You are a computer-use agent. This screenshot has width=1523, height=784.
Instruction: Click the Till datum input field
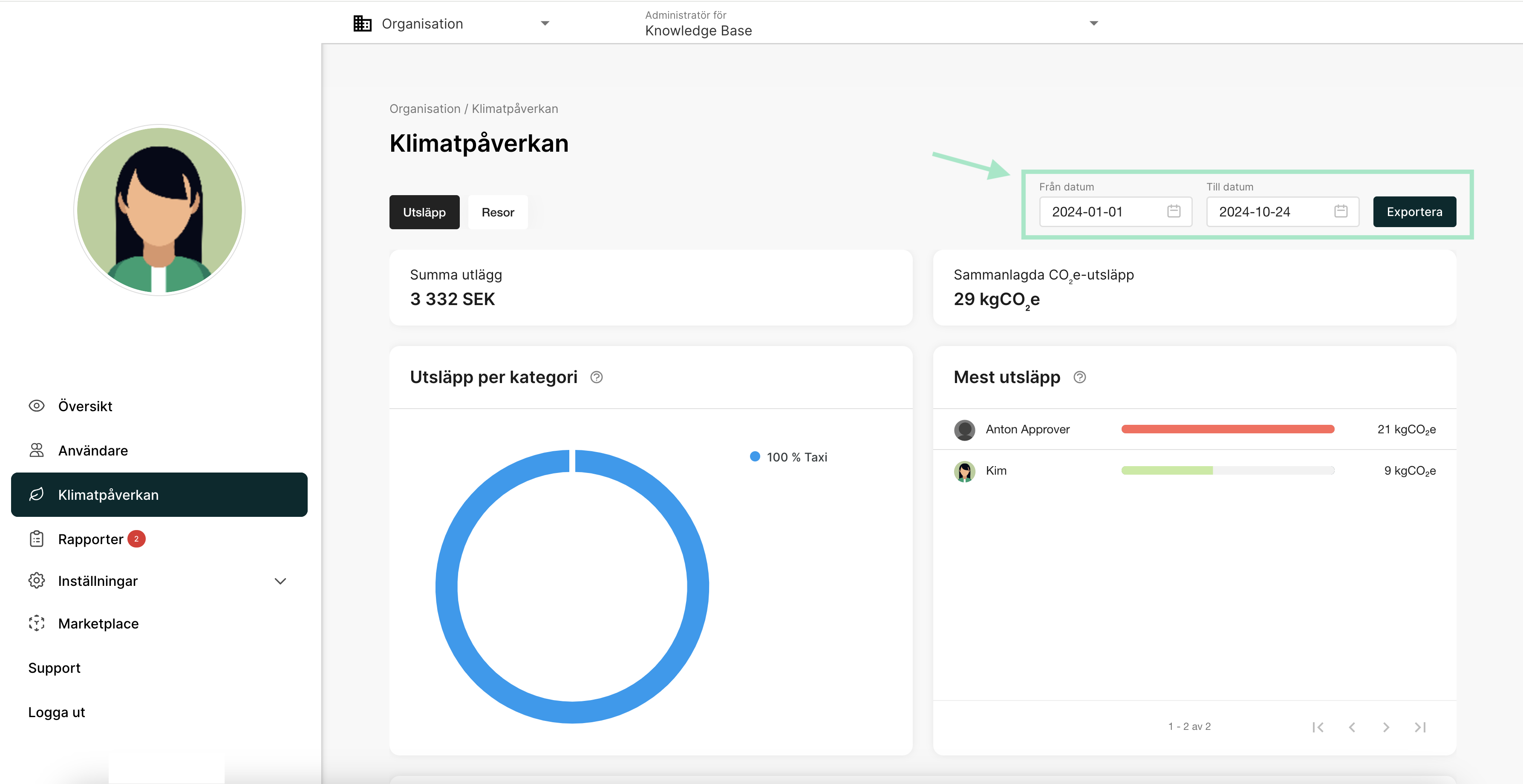tap(1282, 211)
